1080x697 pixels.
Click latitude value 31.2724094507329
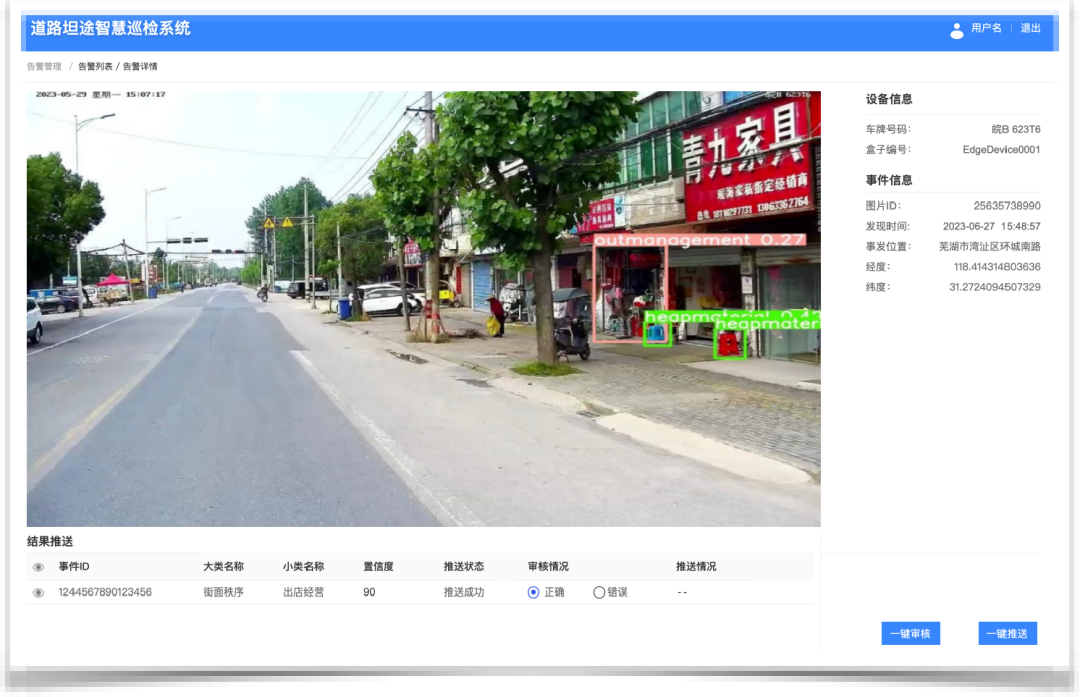(995, 287)
